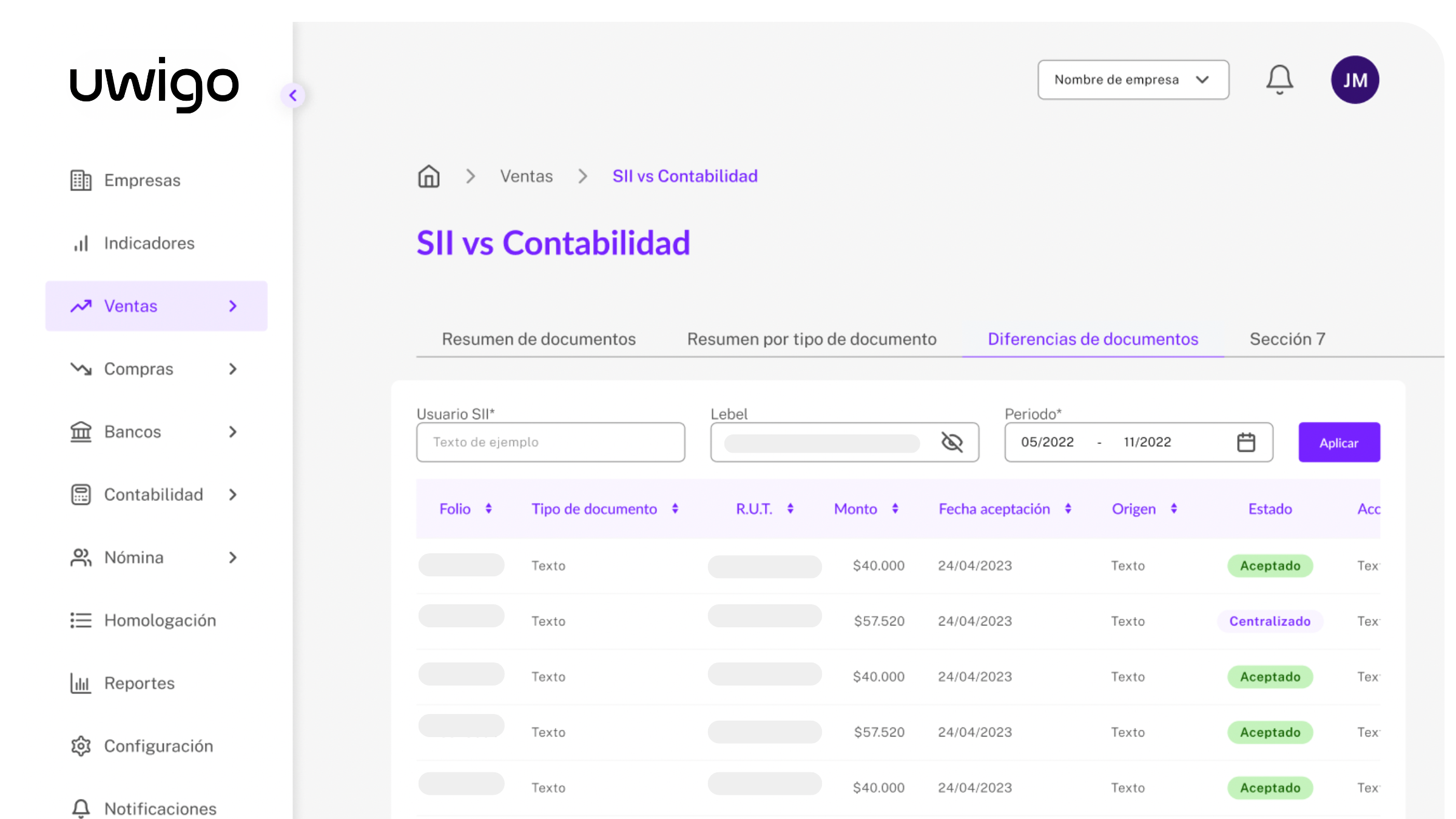Open Nombre de empresa dropdown
This screenshot has height=819, width=1456.
[1133, 79]
